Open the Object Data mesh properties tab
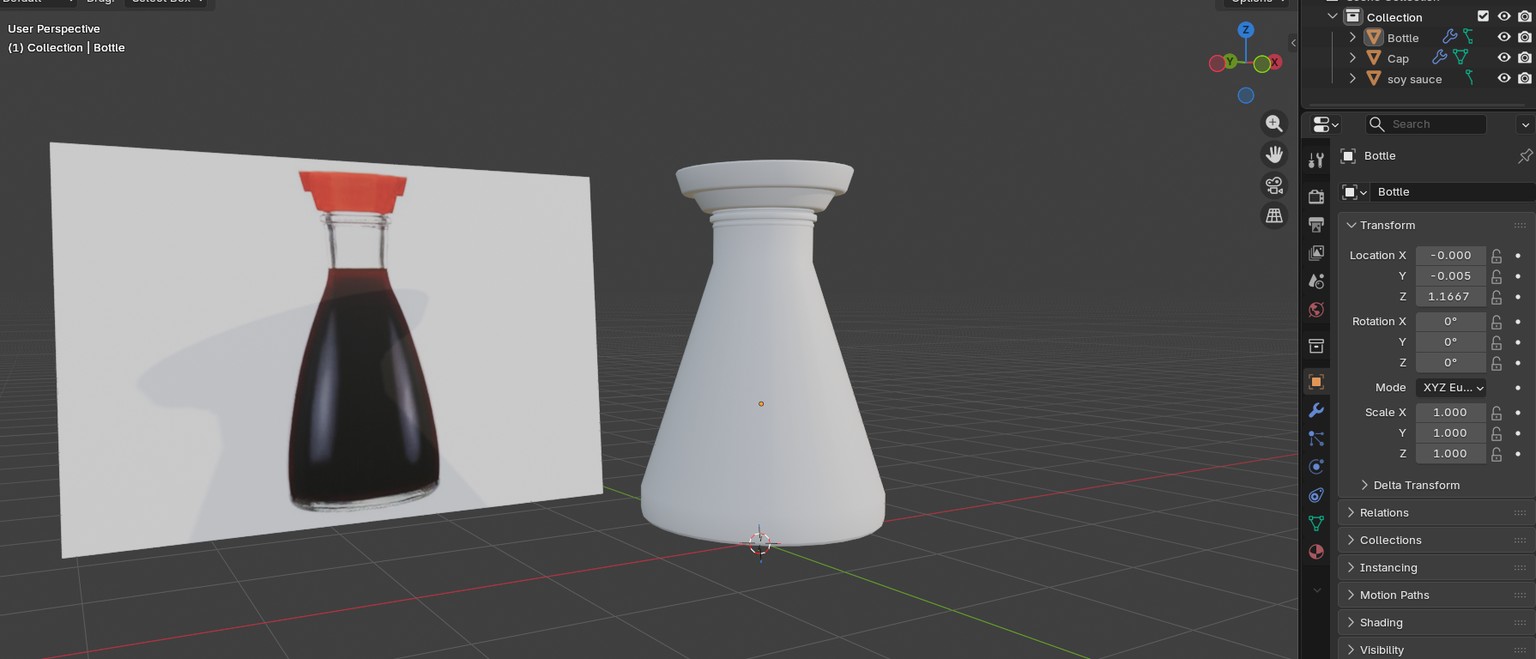 pos(1316,523)
